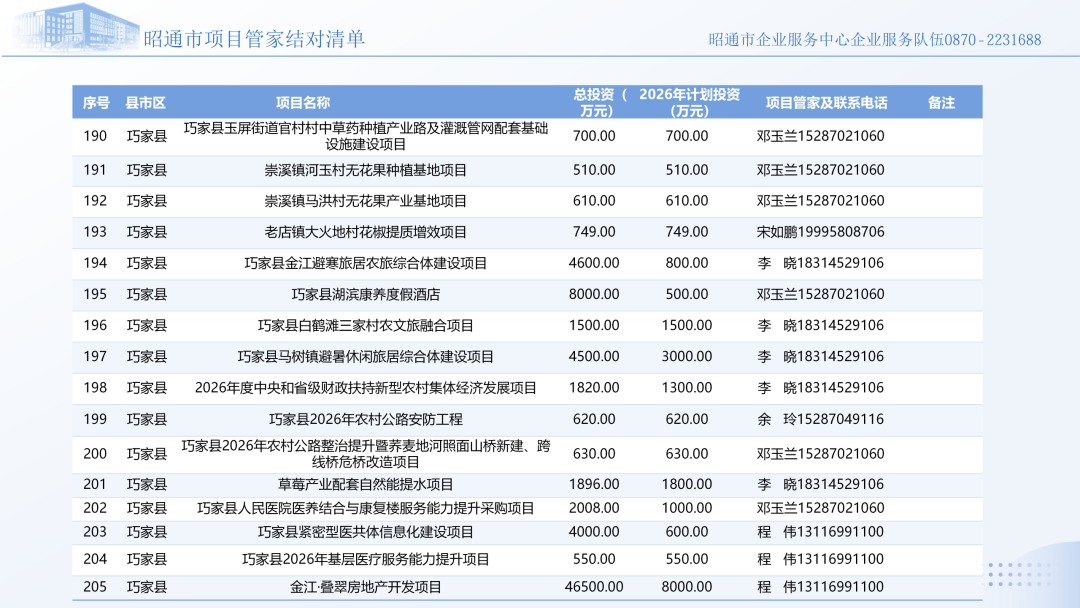1080x608 pixels.
Task: Click project 巧家县湖滨康养度假酒店
Action: click(366, 294)
